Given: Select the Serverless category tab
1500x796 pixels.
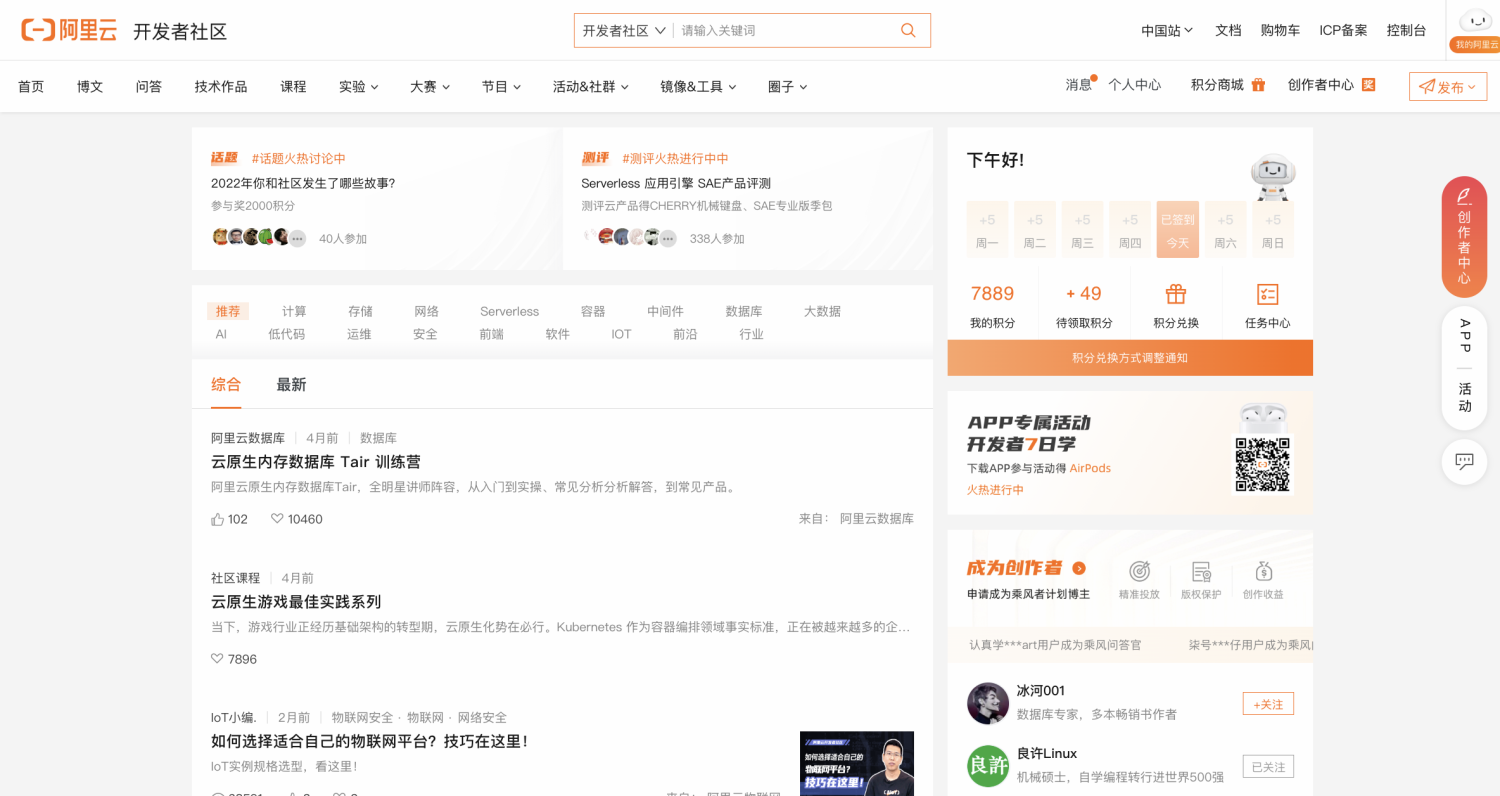Looking at the screenshot, I should 509,311.
